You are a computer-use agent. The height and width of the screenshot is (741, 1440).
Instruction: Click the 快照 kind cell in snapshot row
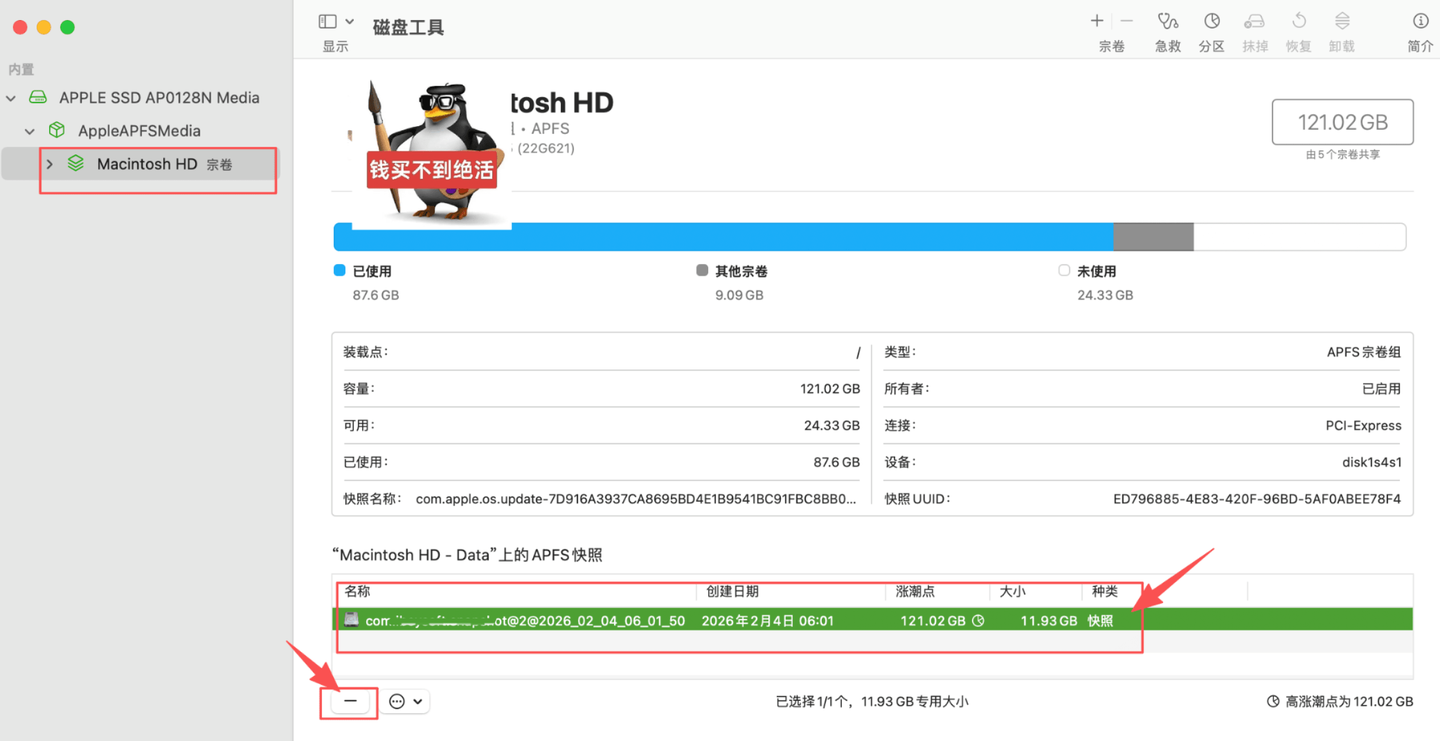pyautogui.click(x=1101, y=620)
